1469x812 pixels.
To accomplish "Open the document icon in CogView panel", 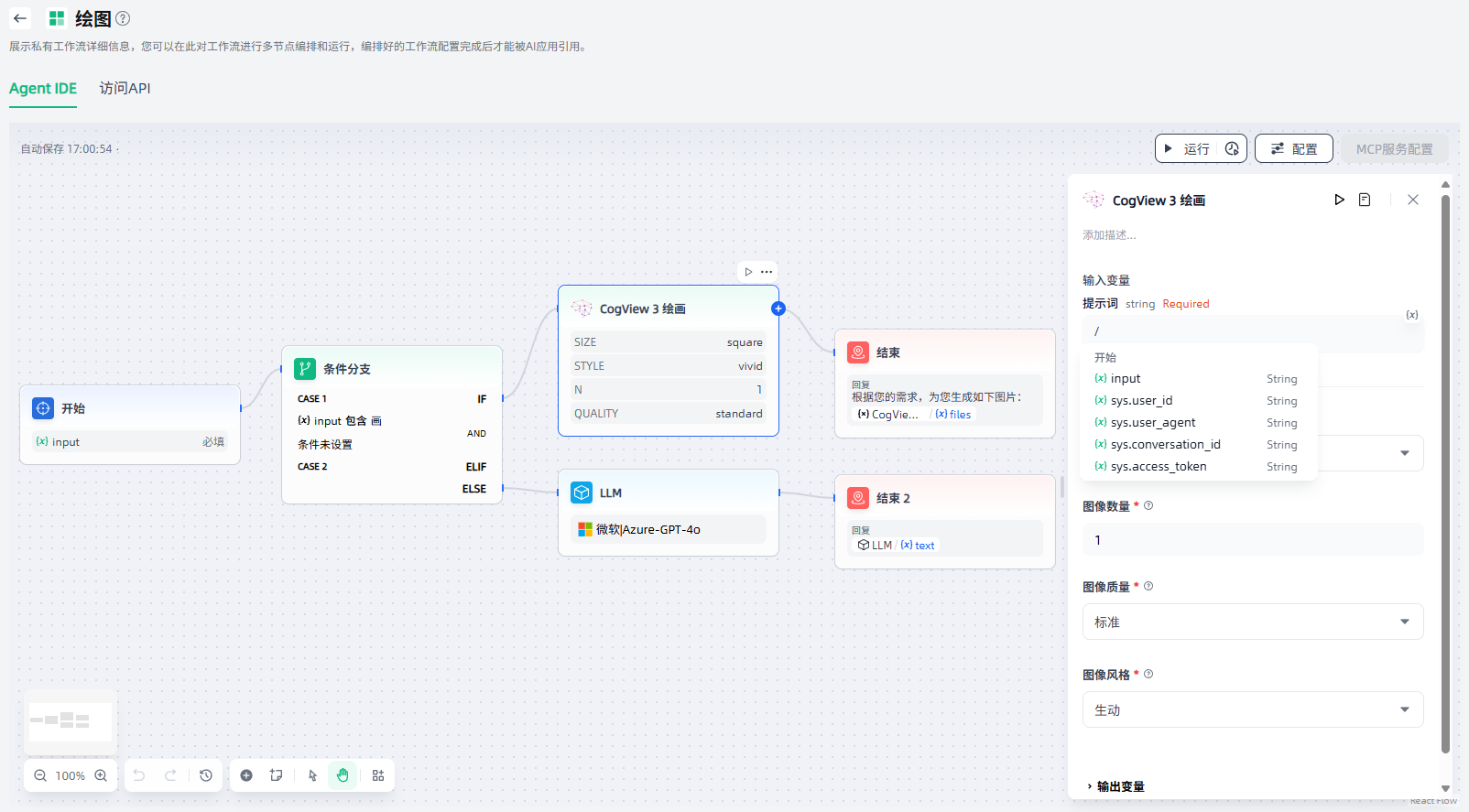I will (x=1365, y=200).
